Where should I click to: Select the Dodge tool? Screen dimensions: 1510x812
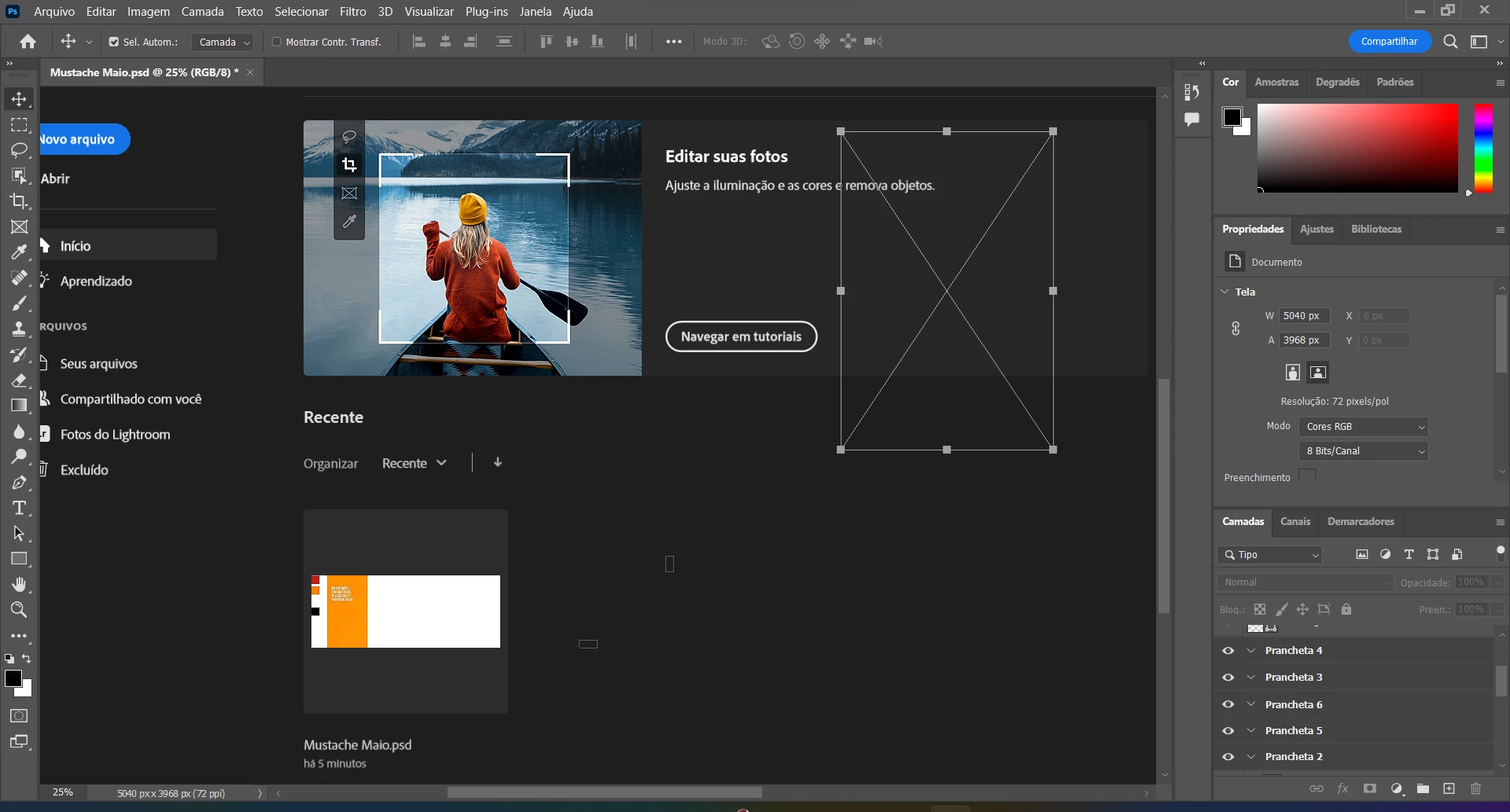point(19,457)
